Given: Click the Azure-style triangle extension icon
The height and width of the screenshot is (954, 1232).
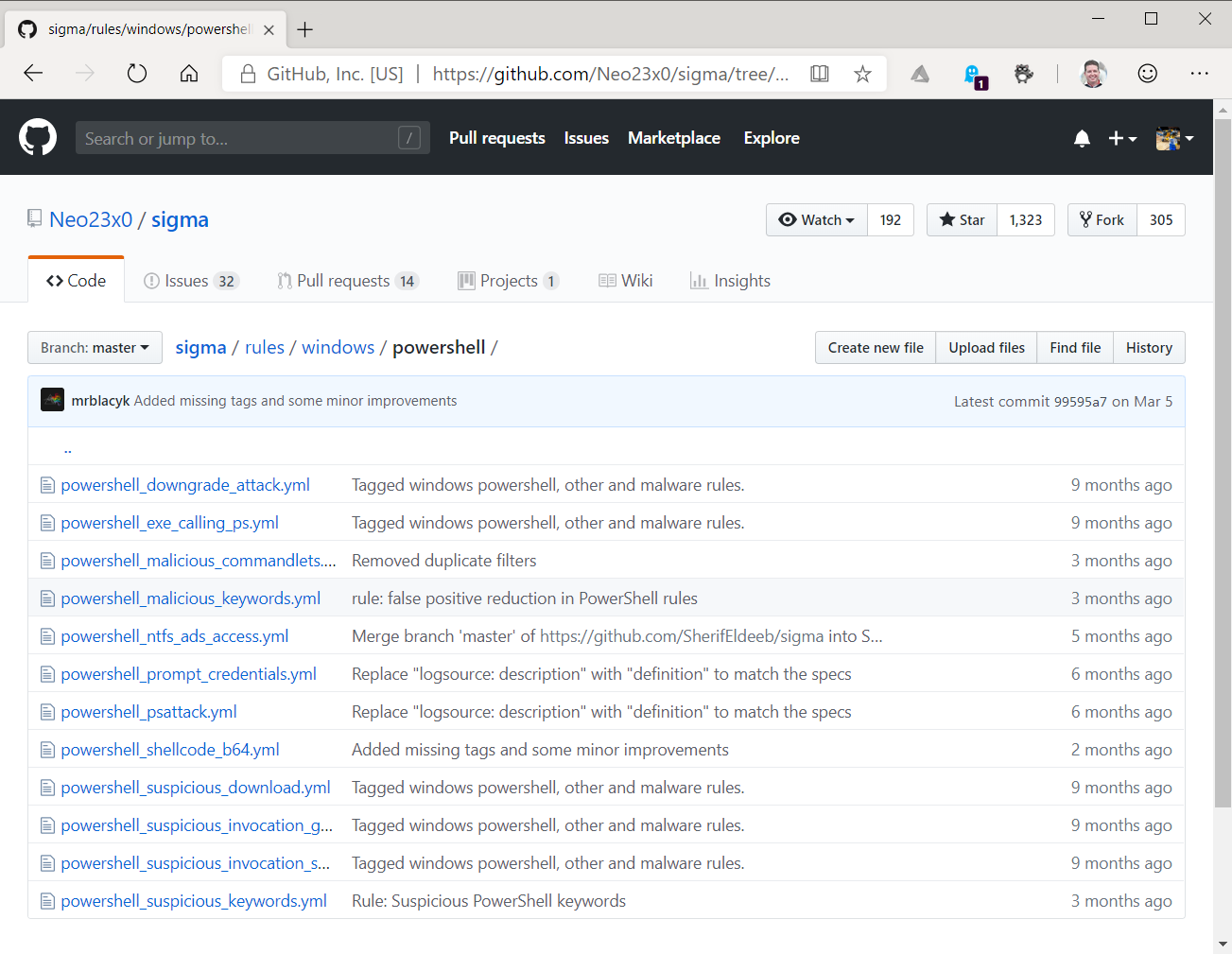Looking at the screenshot, I should (x=920, y=74).
